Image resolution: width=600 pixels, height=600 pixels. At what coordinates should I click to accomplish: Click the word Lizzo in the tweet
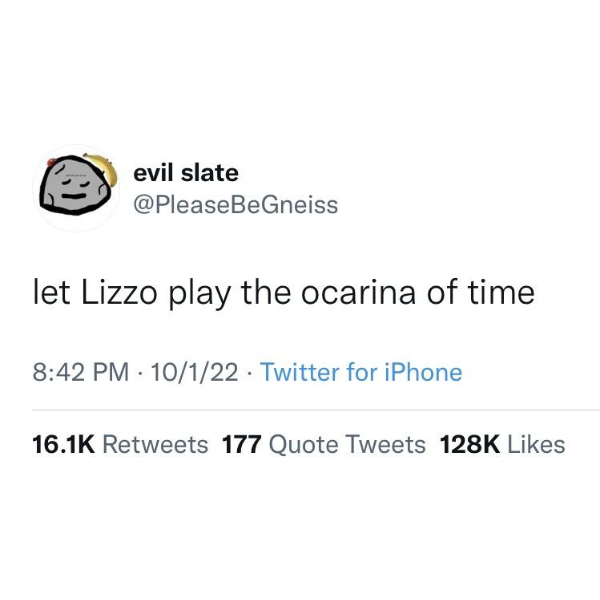click(x=119, y=293)
